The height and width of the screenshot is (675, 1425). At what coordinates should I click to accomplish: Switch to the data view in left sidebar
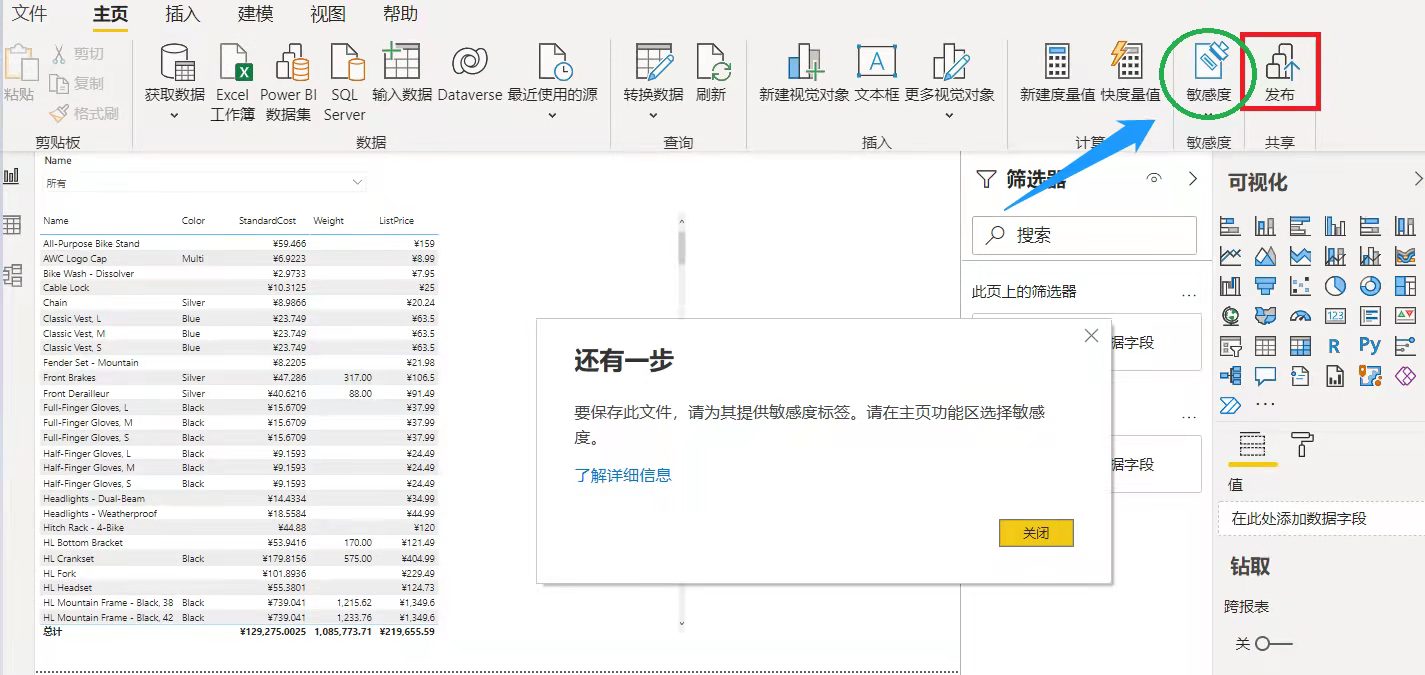pyautogui.click(x=12, y=225)
